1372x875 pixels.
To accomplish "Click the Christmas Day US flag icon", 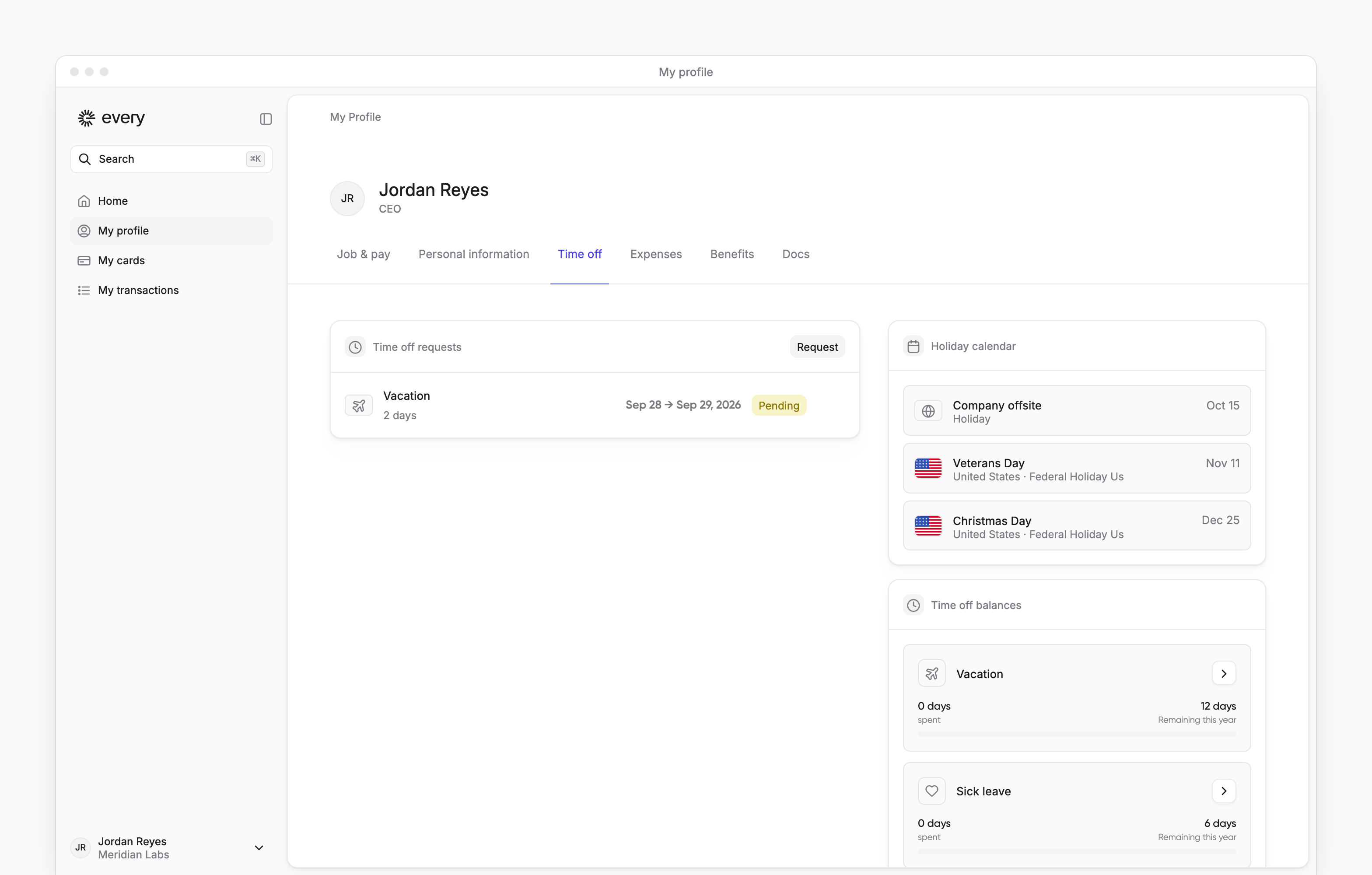I will [928, 526].
